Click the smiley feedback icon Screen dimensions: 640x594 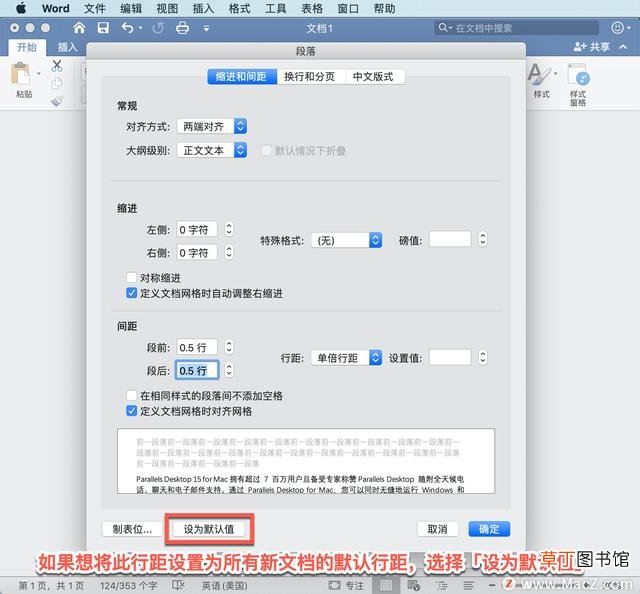pyautogui.click(x=618, y=28)
